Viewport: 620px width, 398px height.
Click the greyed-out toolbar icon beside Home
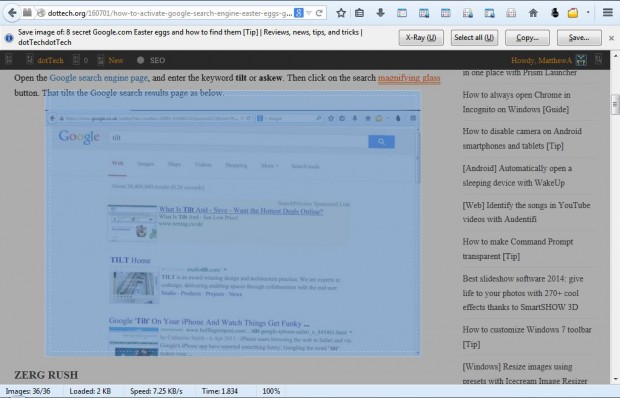click(511, 13)
